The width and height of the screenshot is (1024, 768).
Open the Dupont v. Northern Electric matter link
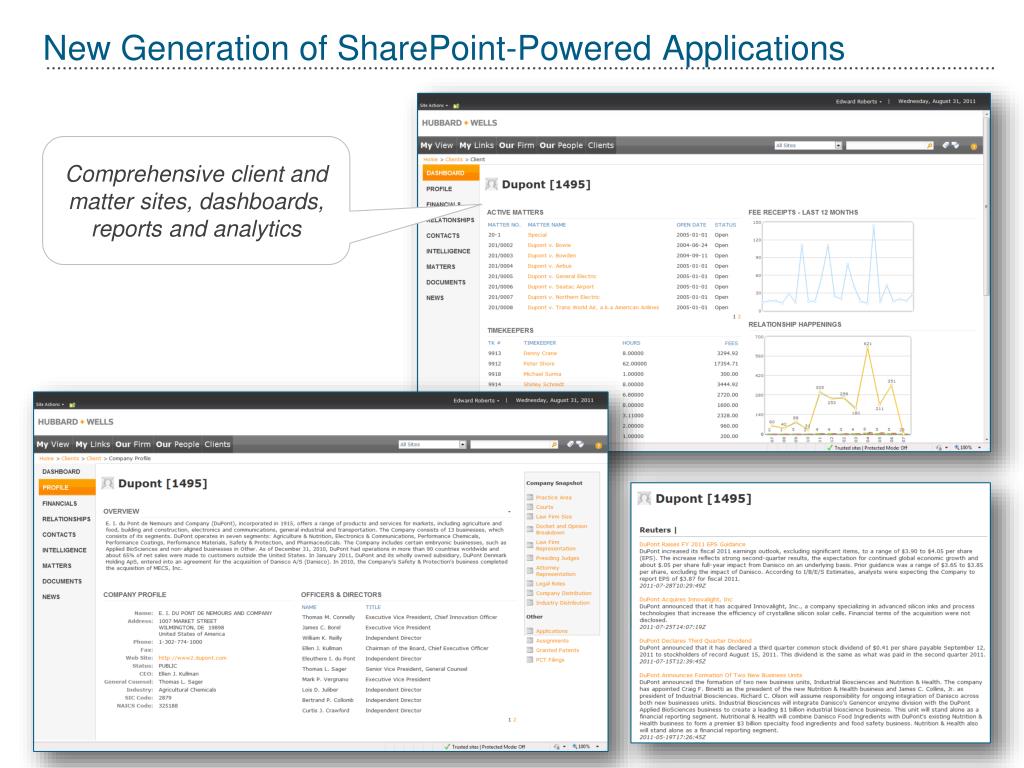[563, 297]
